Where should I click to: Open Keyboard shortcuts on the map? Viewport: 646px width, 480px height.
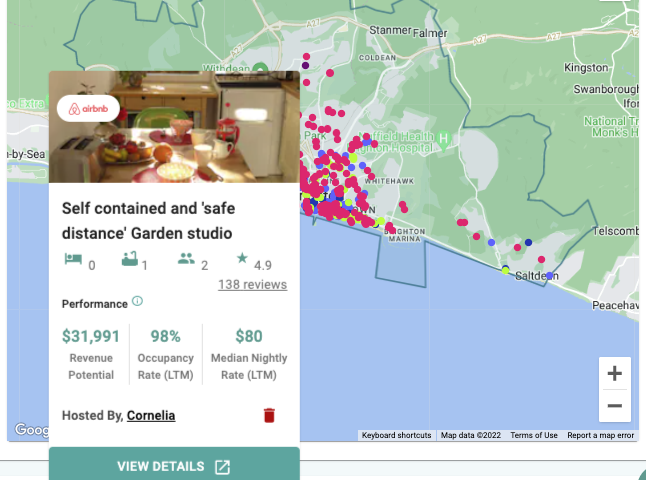pyautogui.click(x=396, y=435)
